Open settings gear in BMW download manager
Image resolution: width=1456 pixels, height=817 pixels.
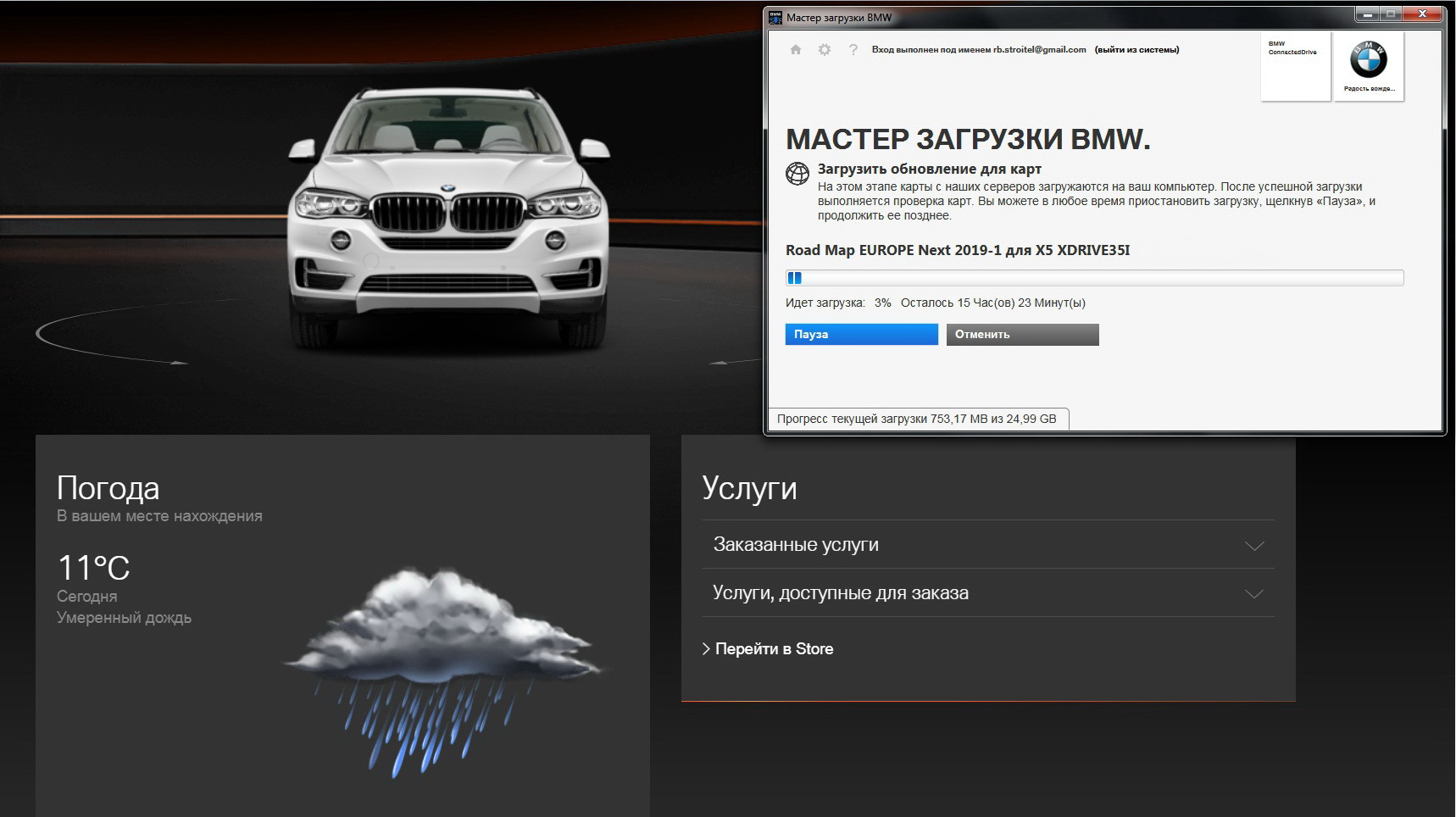(824, 50)
